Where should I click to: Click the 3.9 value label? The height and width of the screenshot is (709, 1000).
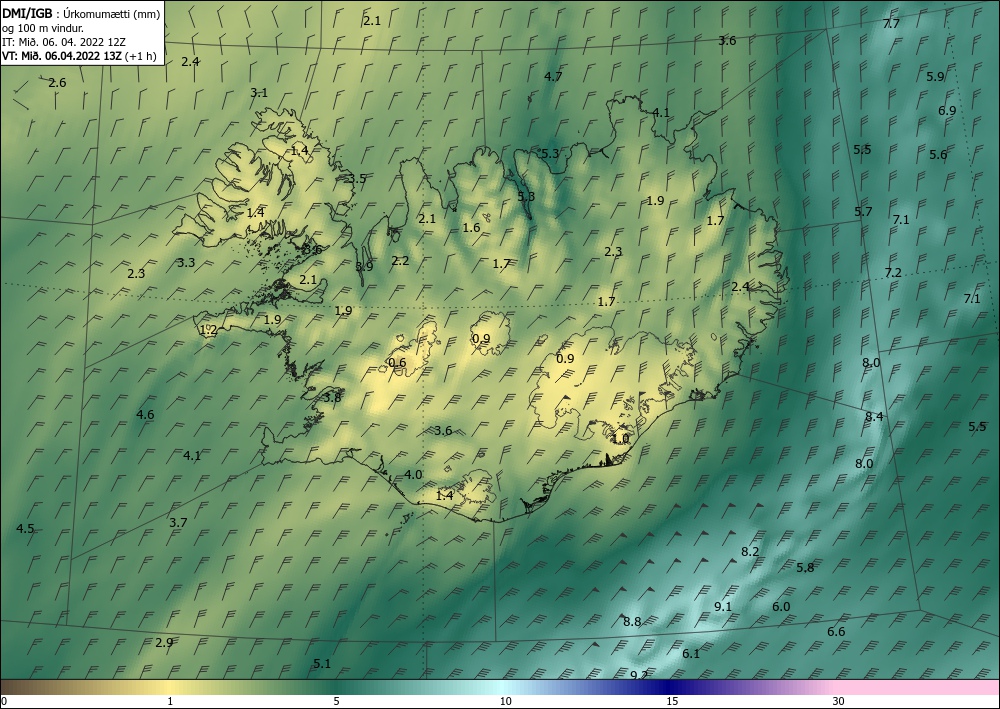tap(364, 267)
